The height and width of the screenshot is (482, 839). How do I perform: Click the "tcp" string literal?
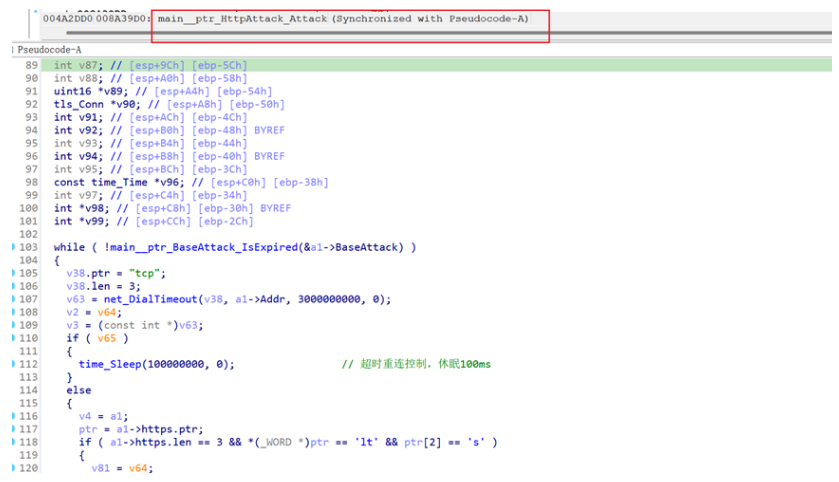pos(144,273)
